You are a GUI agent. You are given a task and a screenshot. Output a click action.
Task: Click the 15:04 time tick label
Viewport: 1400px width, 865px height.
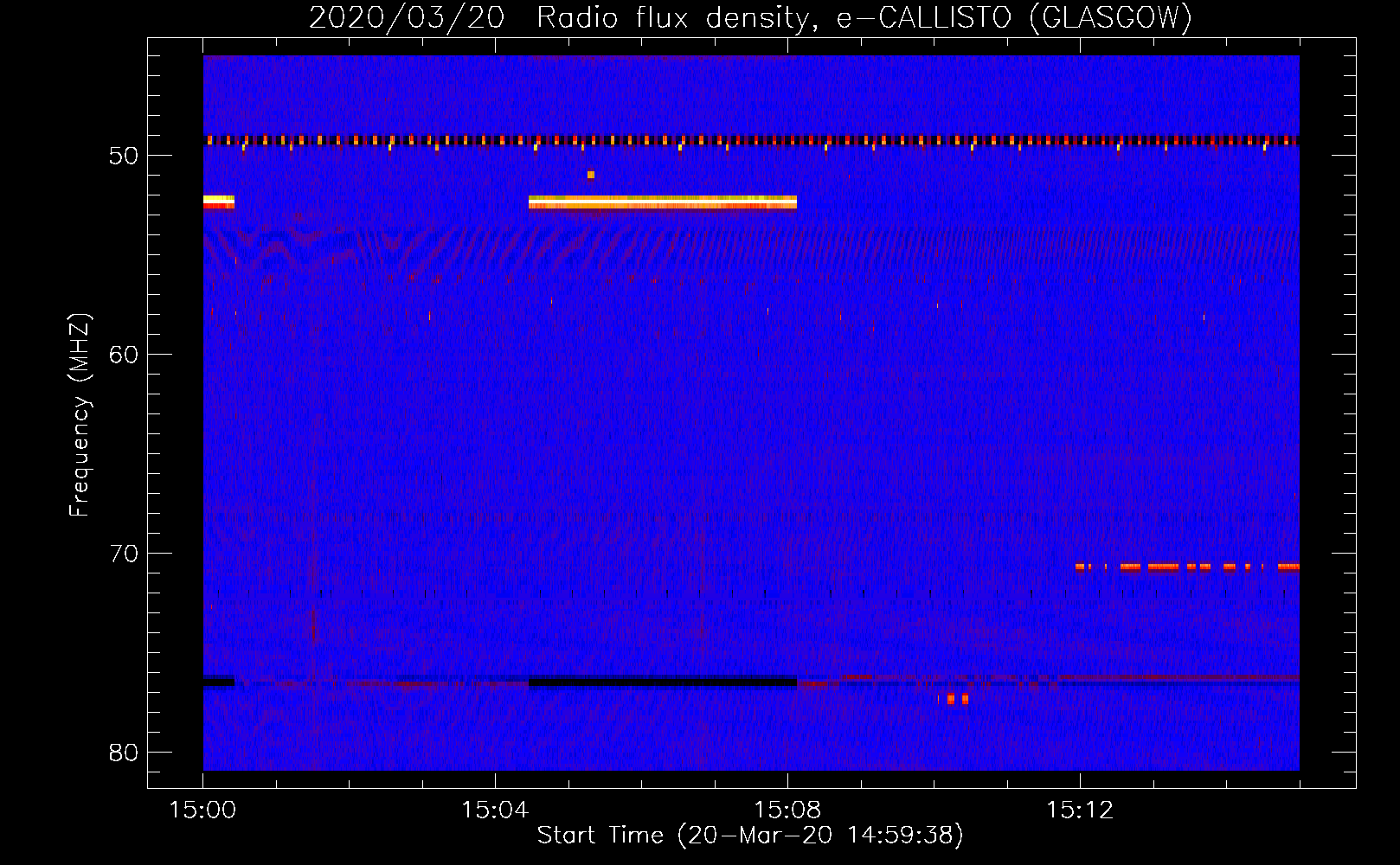[495, 811]
